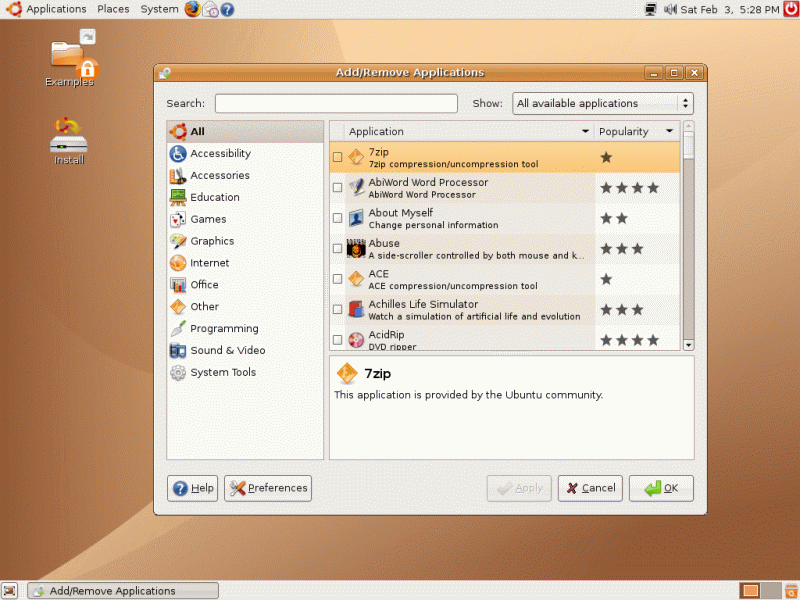800x600 pixels.
Task: Open the Places menu
Action: tap(113, 9)
